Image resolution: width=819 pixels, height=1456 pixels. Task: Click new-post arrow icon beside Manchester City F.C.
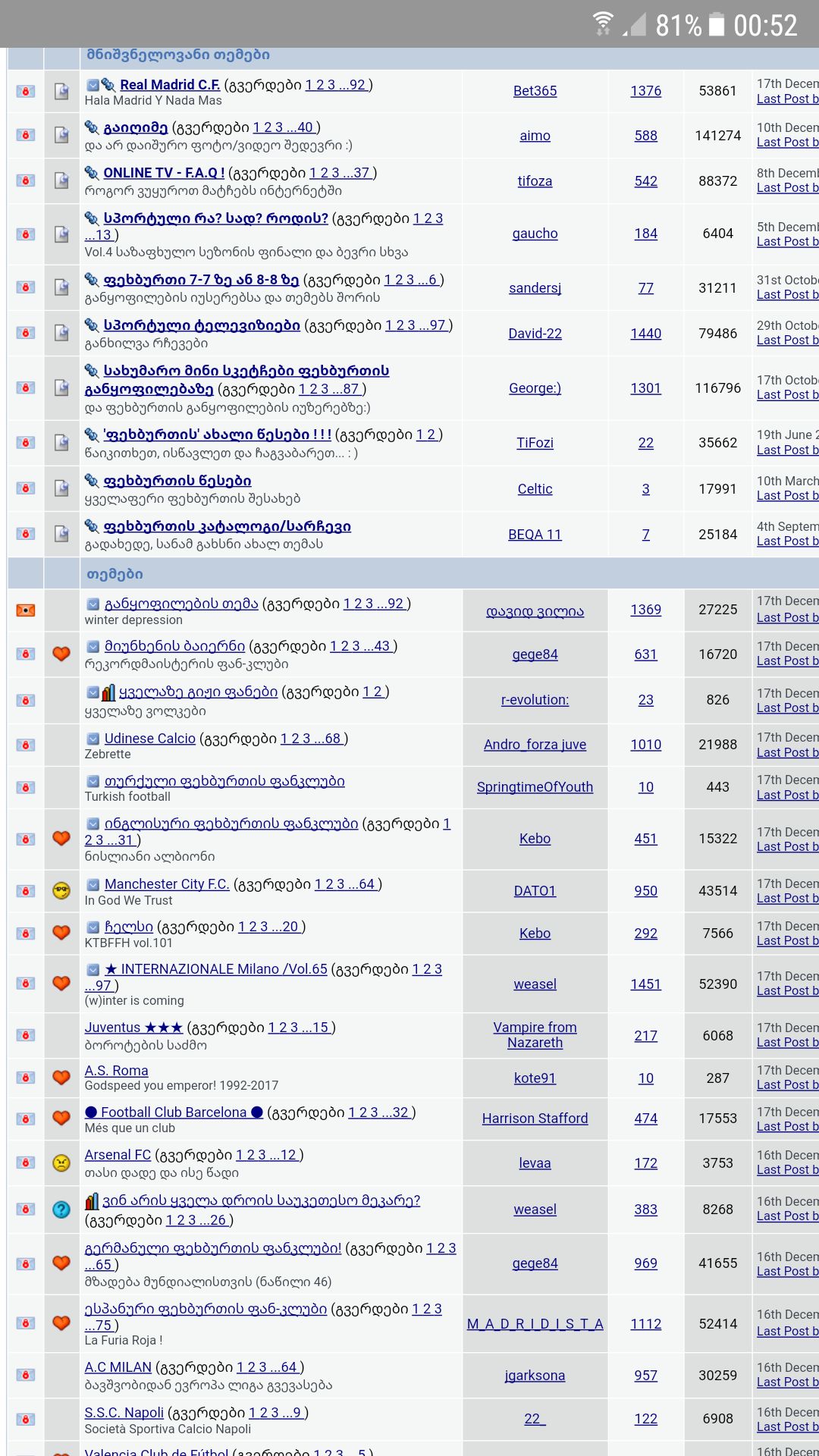click(x=93, y=884)
